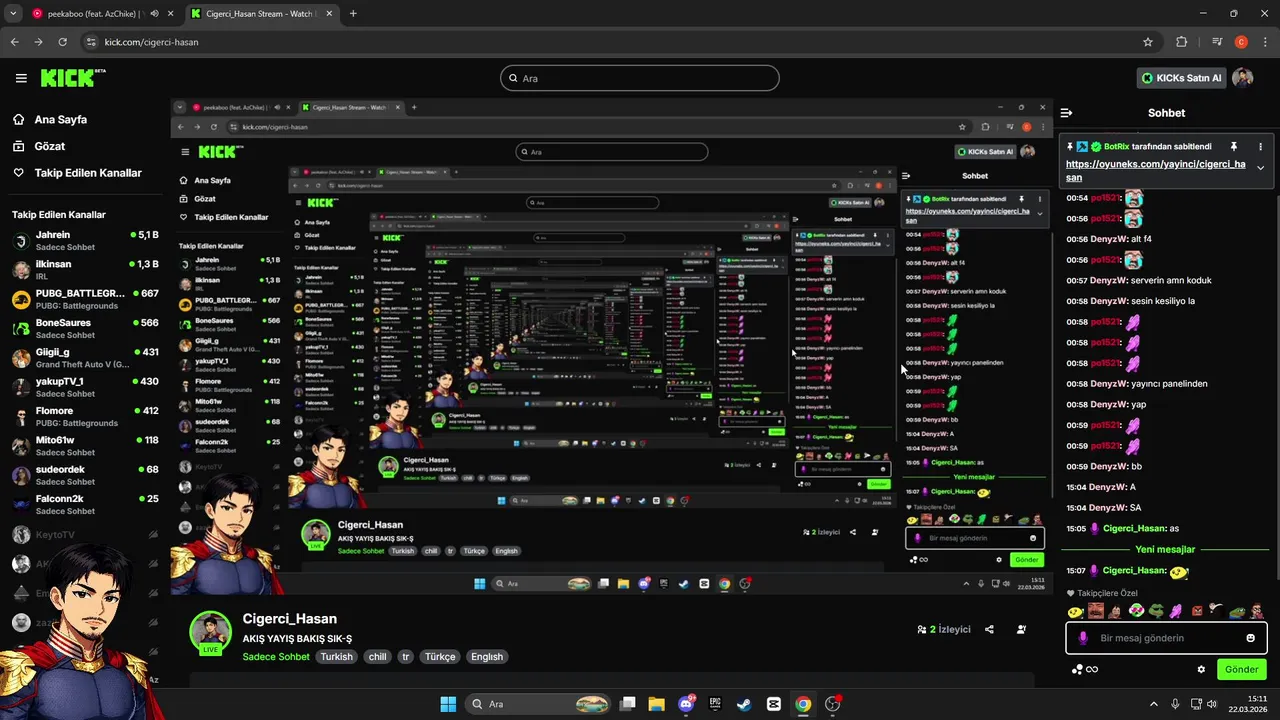Open Flomore followed channel

point(84,417)
